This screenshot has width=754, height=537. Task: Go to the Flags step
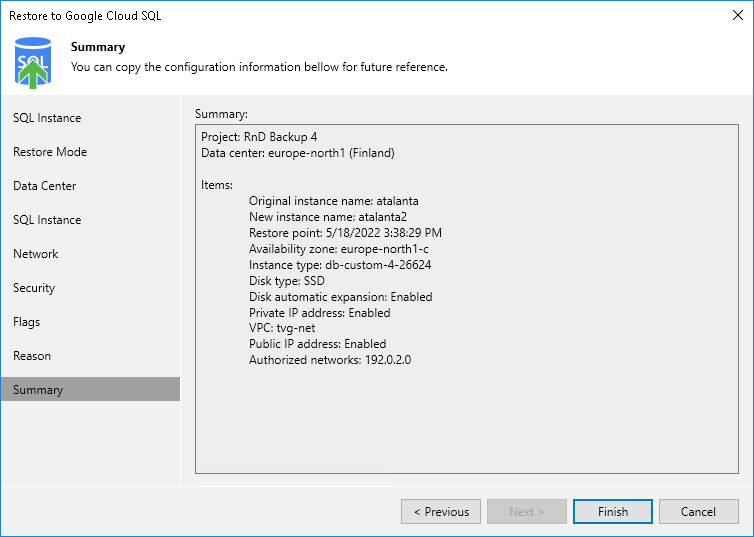(x=27, y=322)
